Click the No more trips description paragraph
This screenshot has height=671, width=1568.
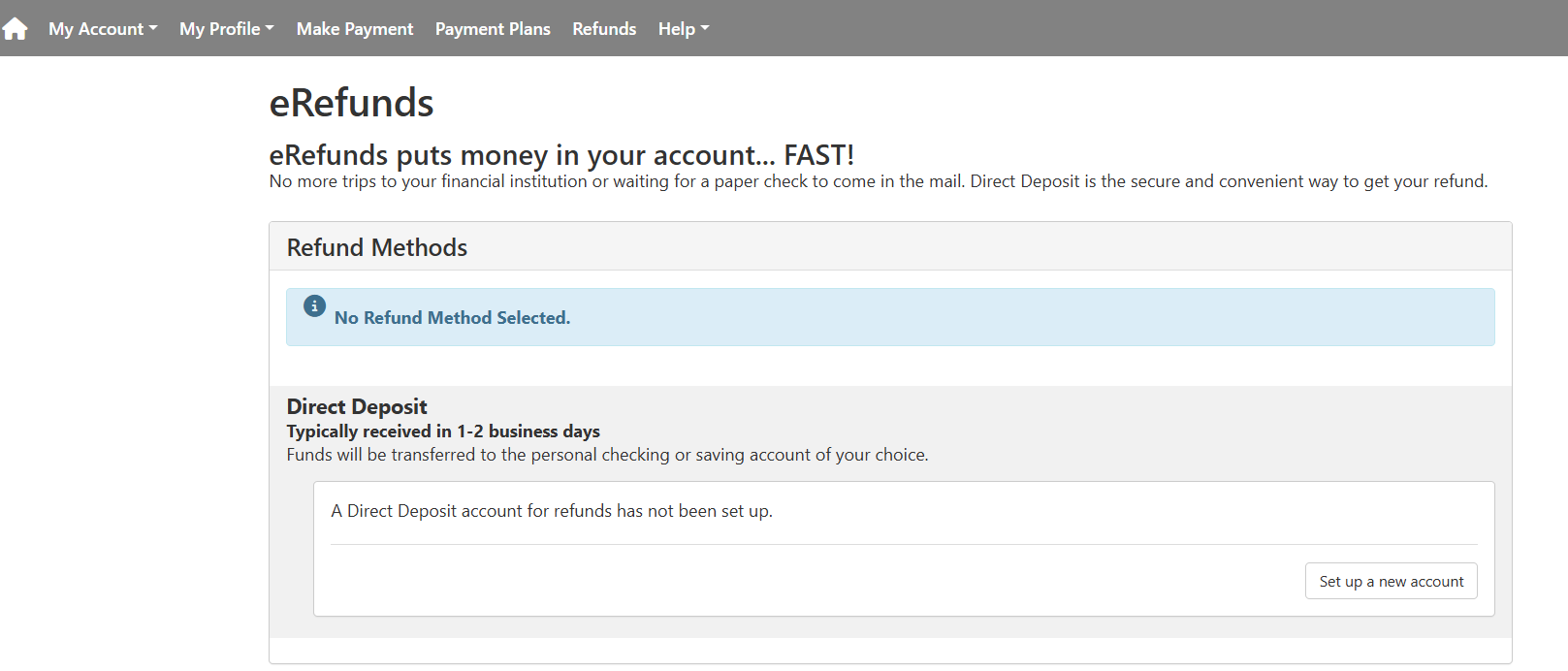coord(878,181)
